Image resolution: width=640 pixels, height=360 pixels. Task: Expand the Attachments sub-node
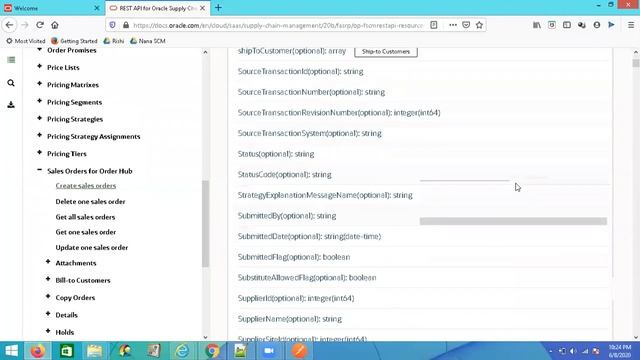pos(48,262)
